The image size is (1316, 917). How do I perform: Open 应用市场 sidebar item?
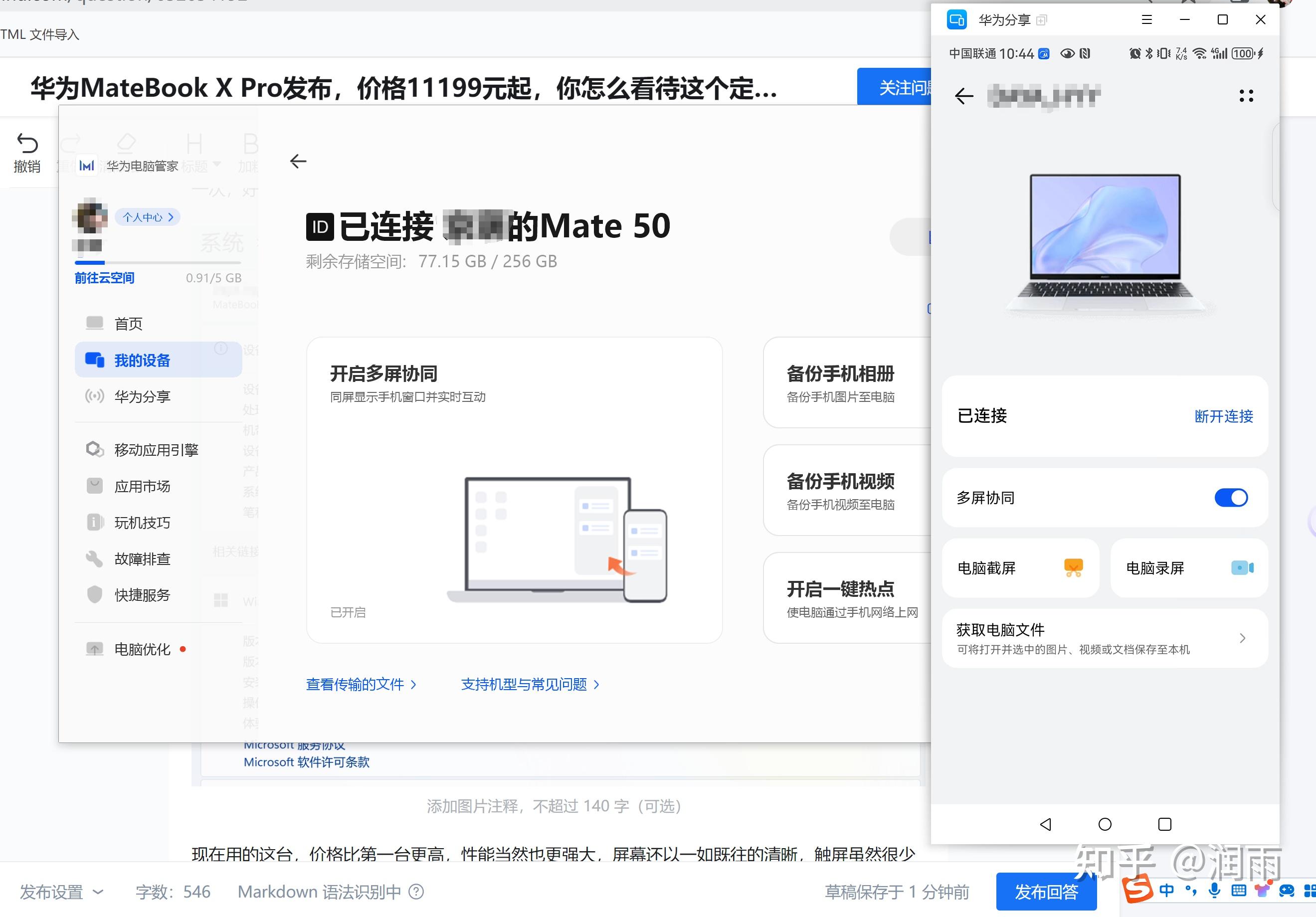point(158,486)
